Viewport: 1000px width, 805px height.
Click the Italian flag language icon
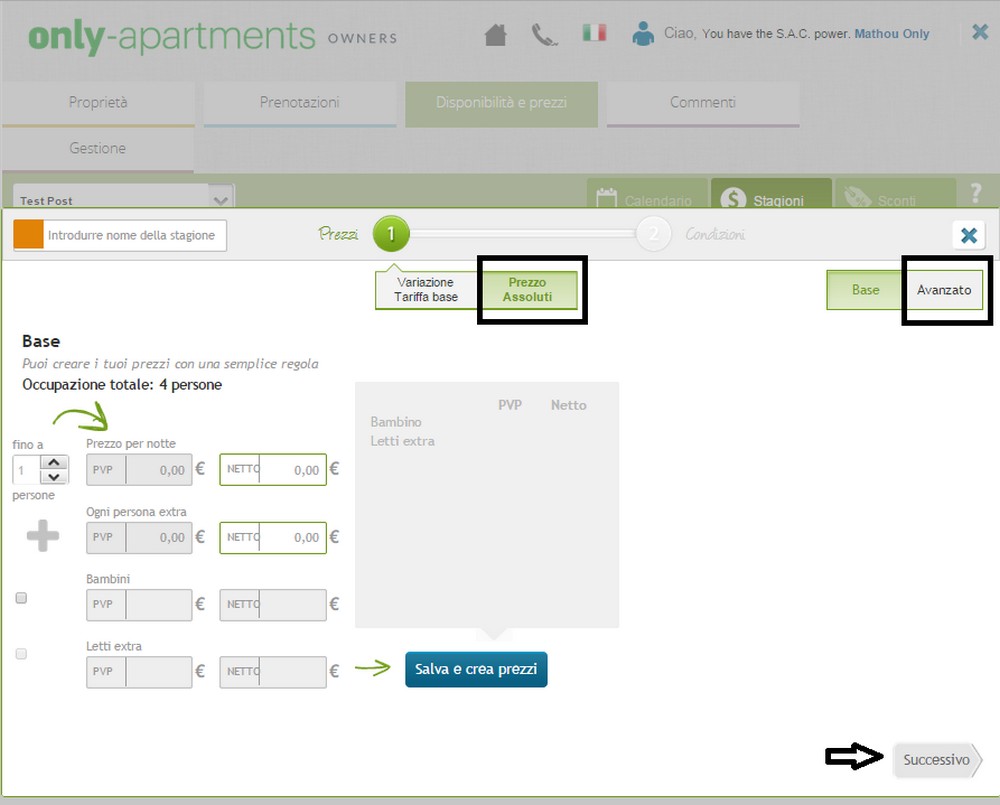pos(594,33)
